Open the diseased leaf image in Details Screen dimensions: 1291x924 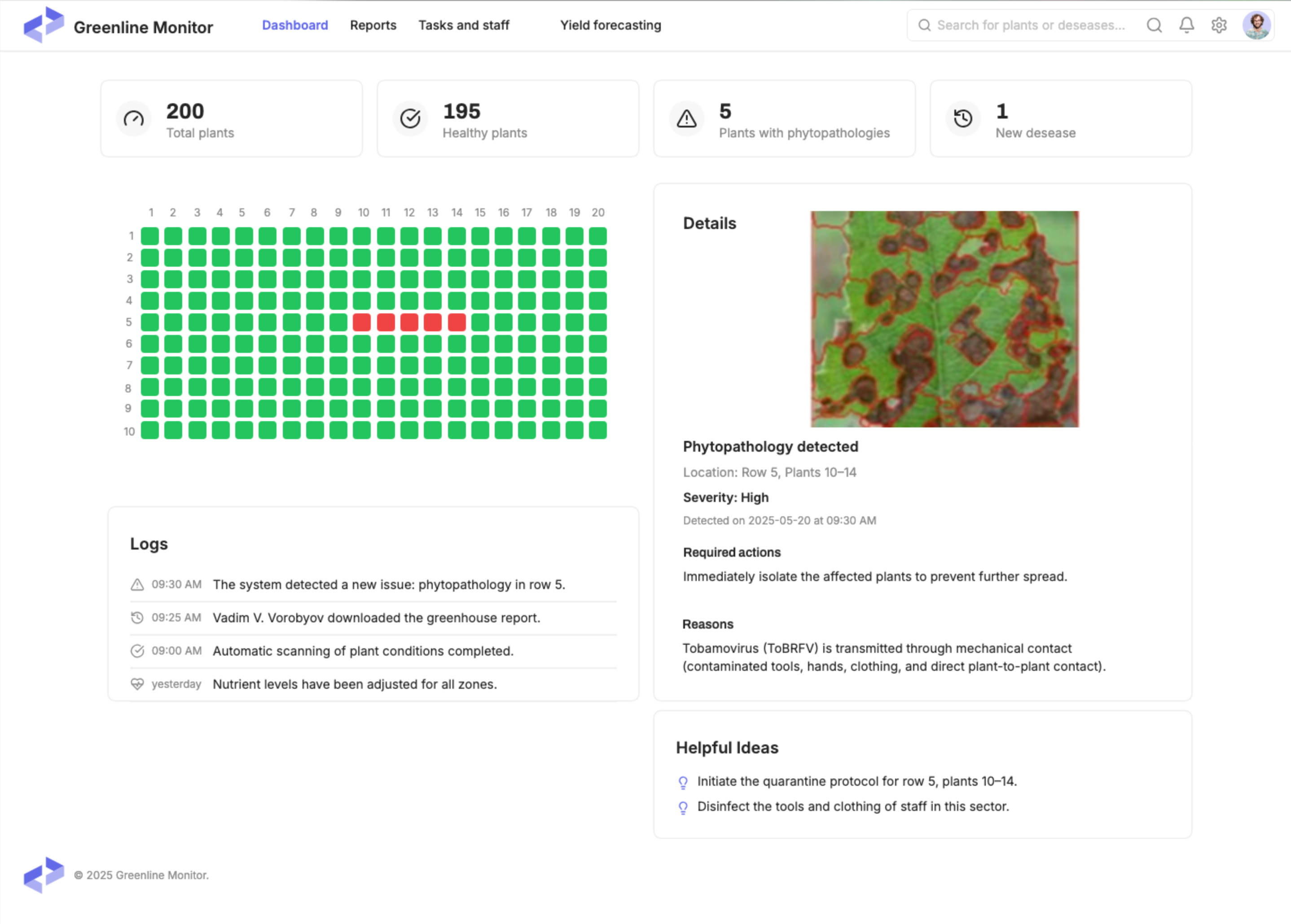pyautogui.click(x=944, y=319)
